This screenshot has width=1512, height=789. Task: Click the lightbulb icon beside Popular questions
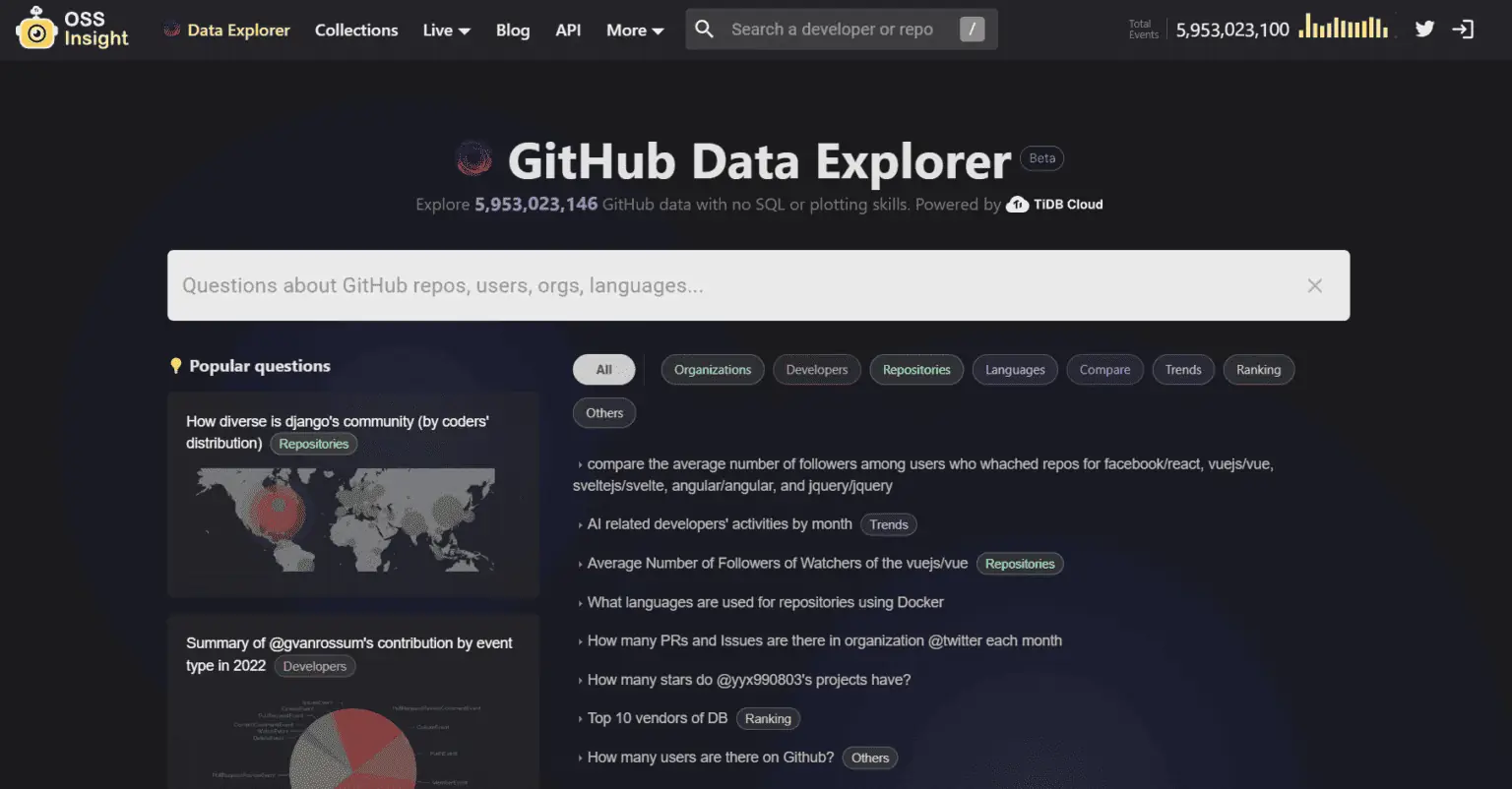tap(176, 366)
